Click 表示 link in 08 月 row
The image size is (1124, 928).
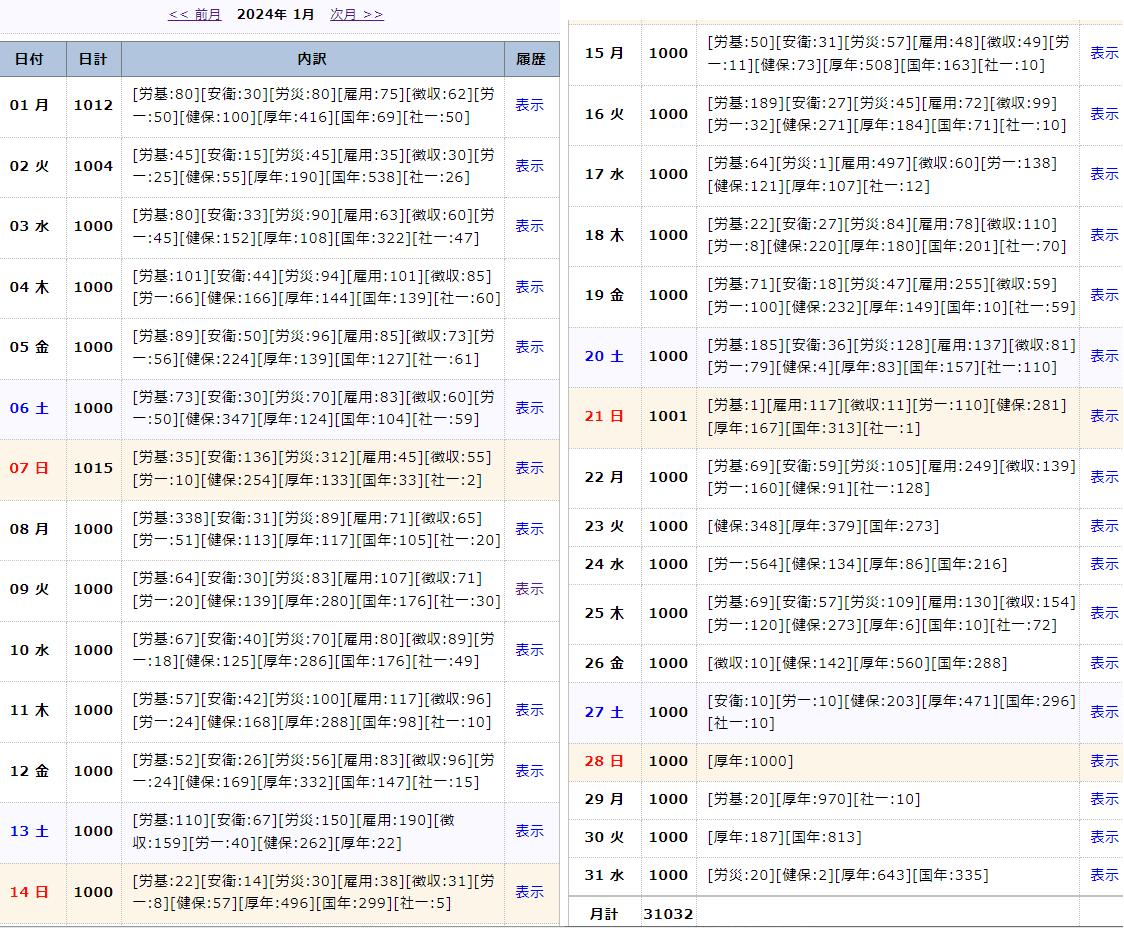529,530
